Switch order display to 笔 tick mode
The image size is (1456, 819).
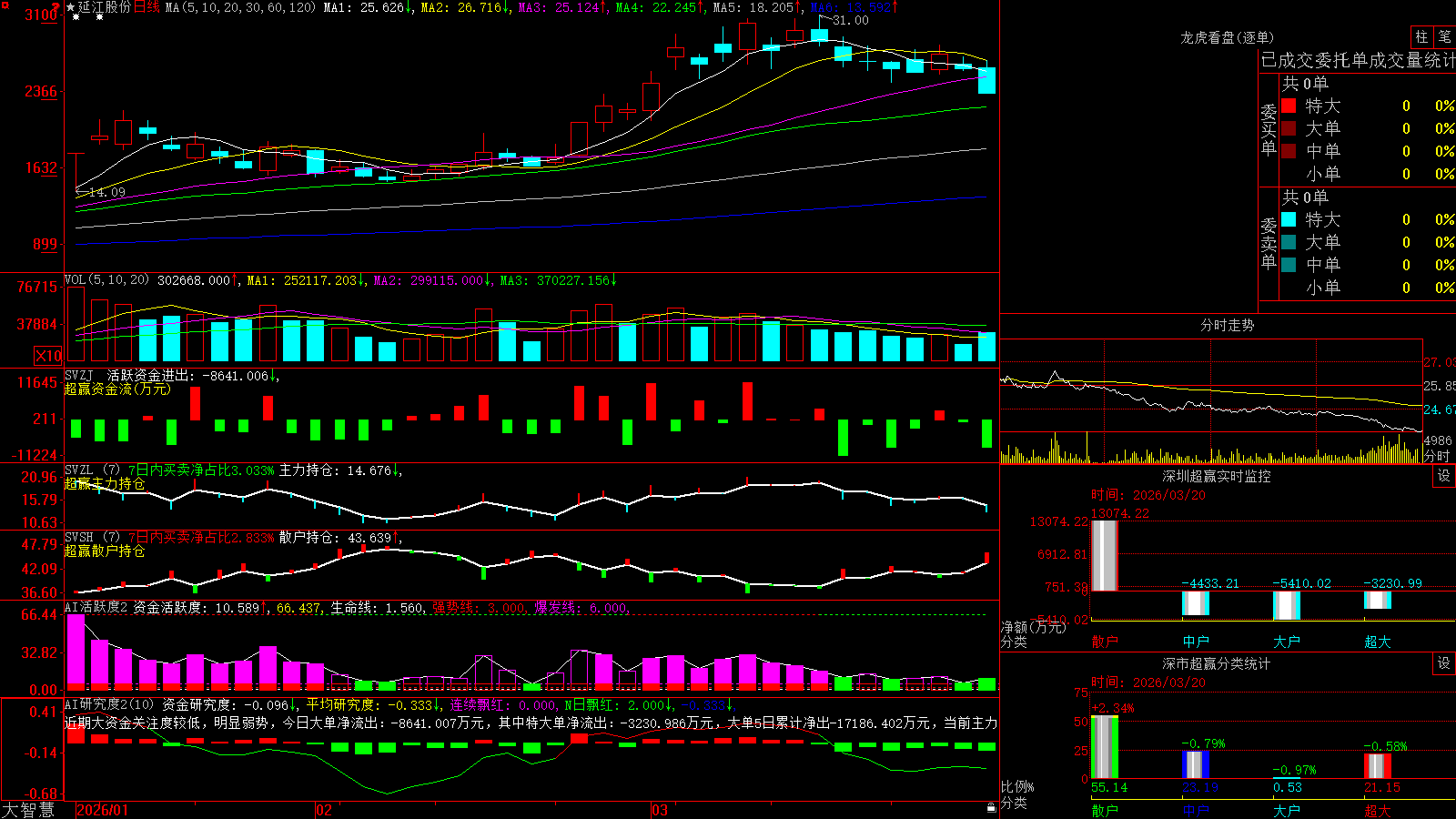click(1444, 37)
